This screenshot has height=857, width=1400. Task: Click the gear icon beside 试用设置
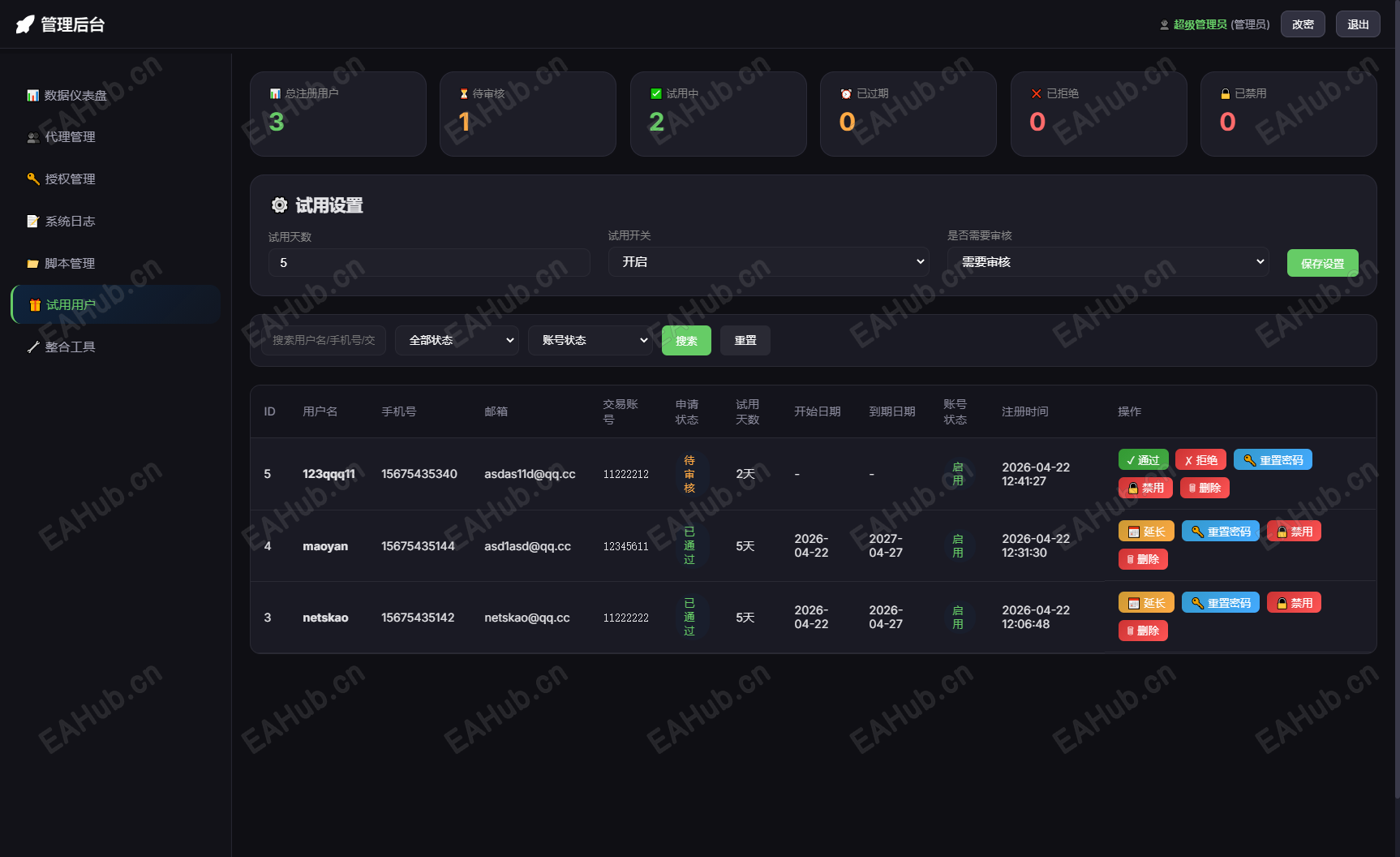click(280, 205)
